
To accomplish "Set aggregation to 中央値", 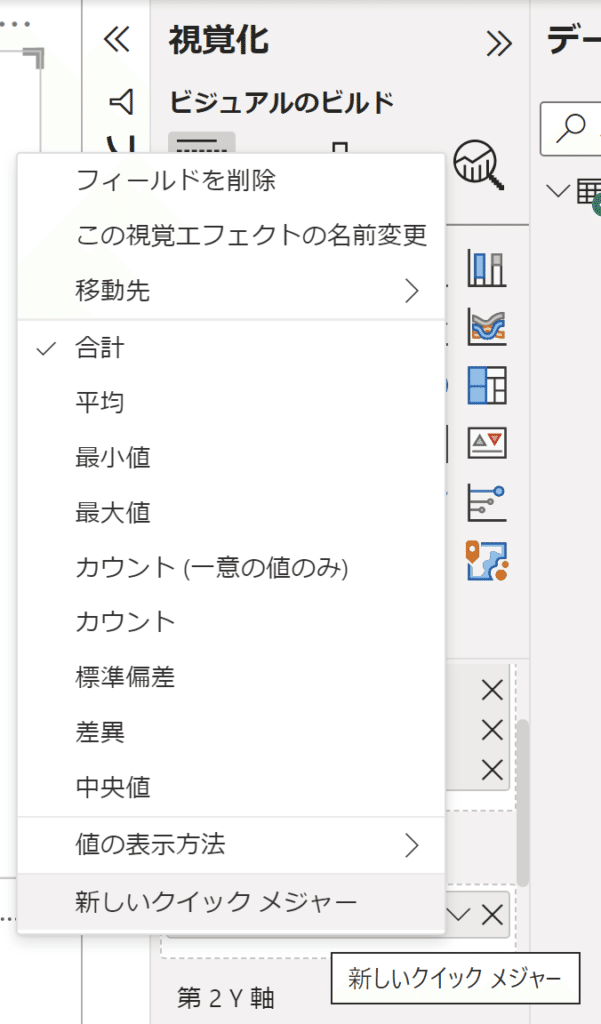I will 113,787.
